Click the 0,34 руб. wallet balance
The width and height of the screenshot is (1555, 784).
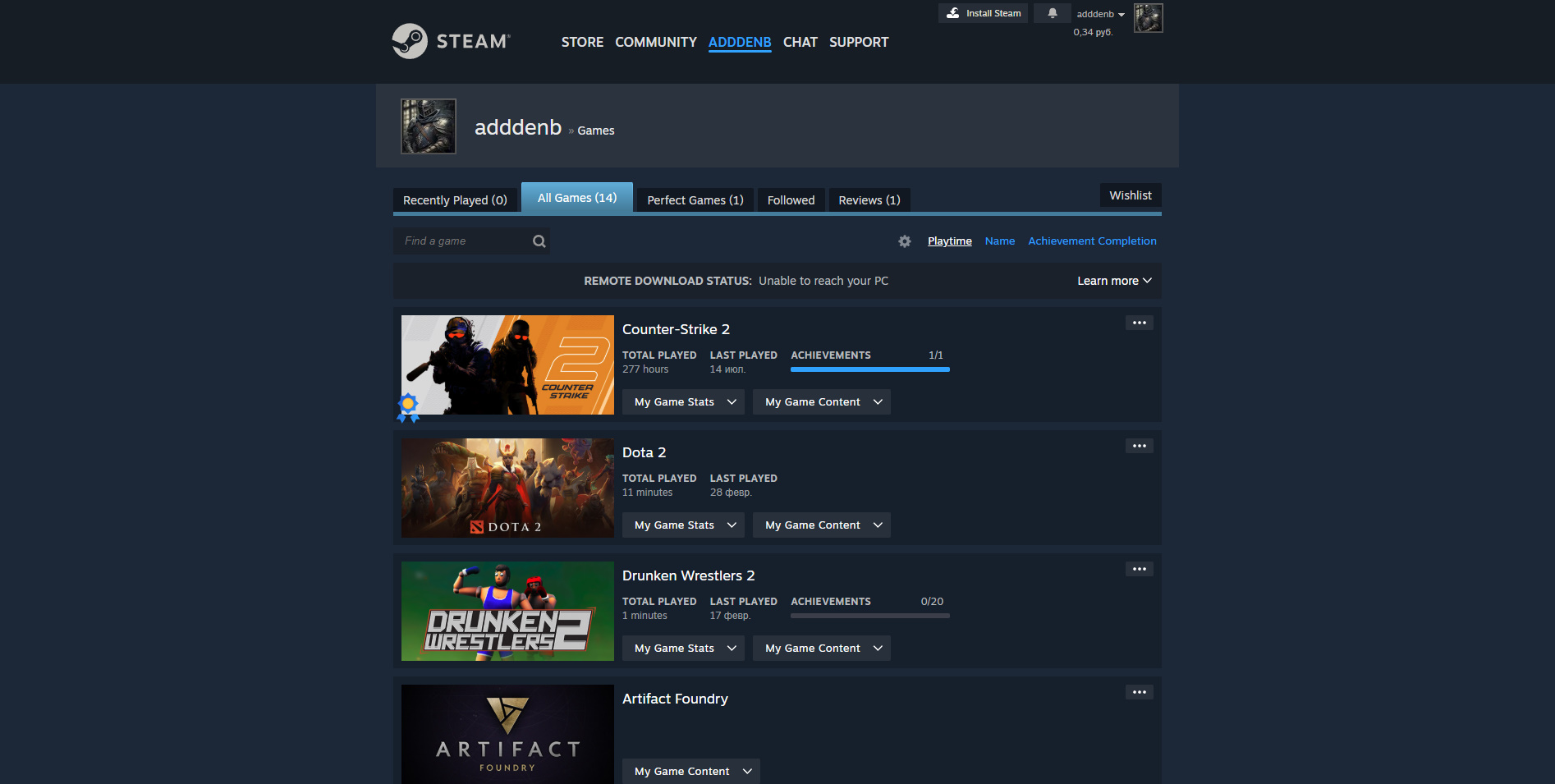[1093, 32]
